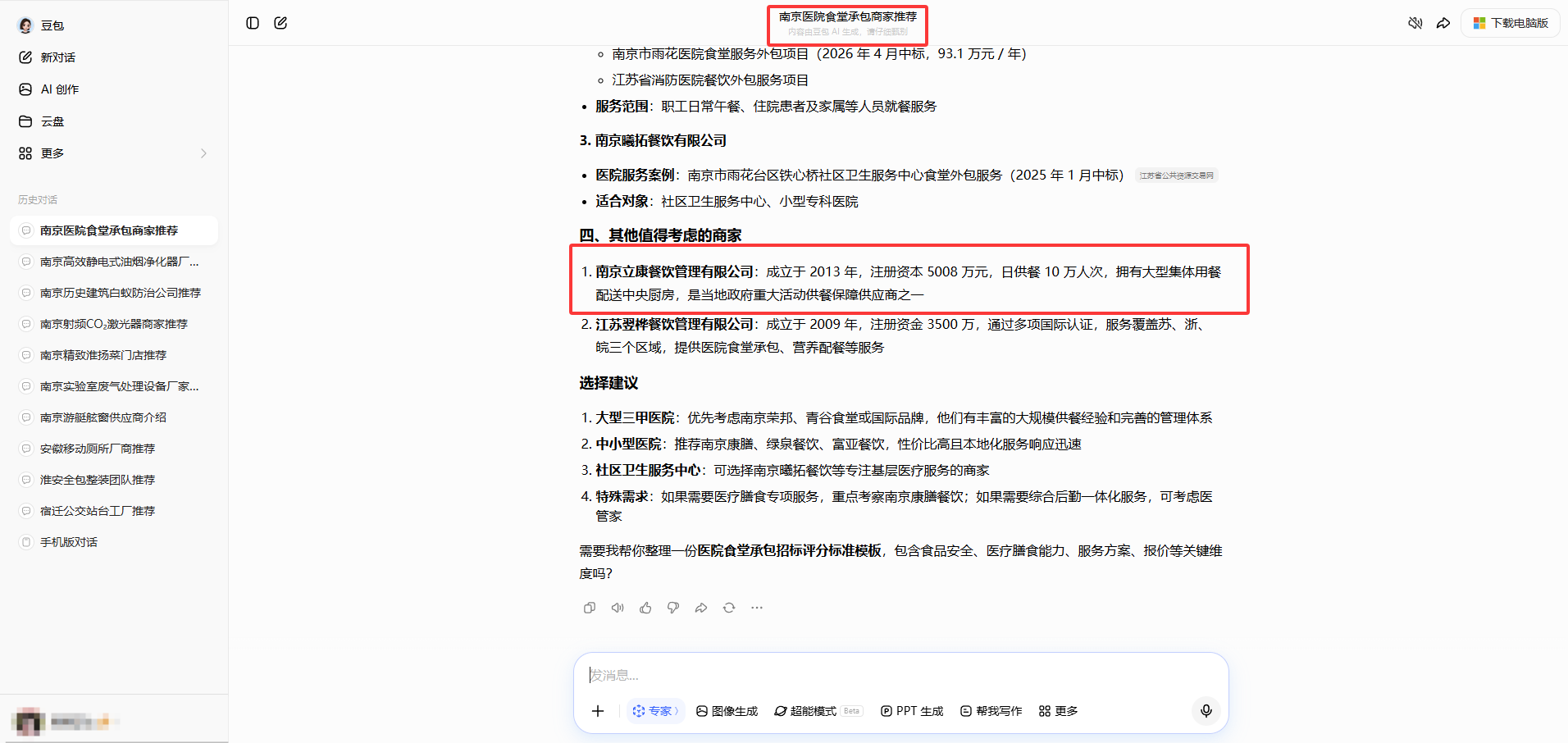1568x743 pixels.
Task: Open chat 南京精致淮扬菜门店推荐
Action: point(114,355)
